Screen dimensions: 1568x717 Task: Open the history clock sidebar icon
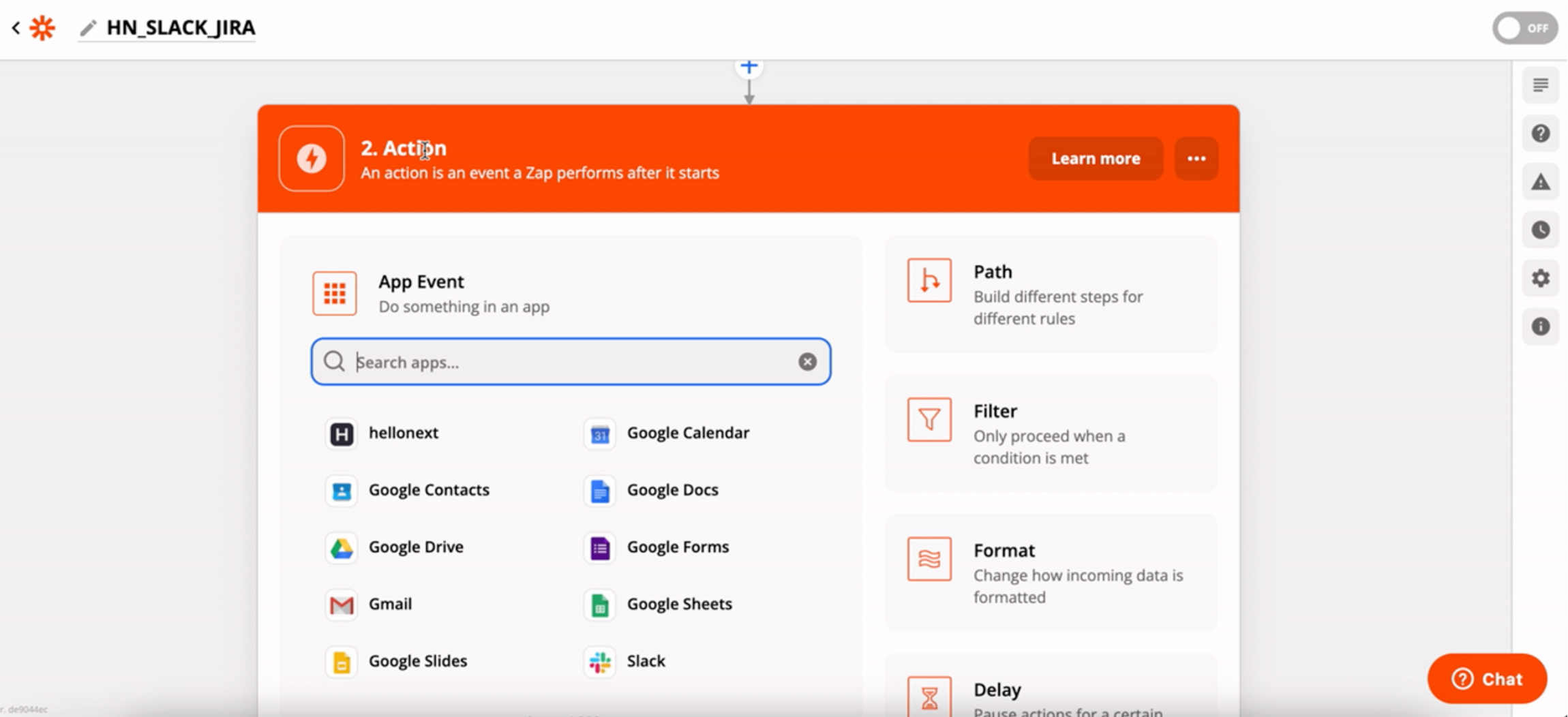click(1541, 230)
